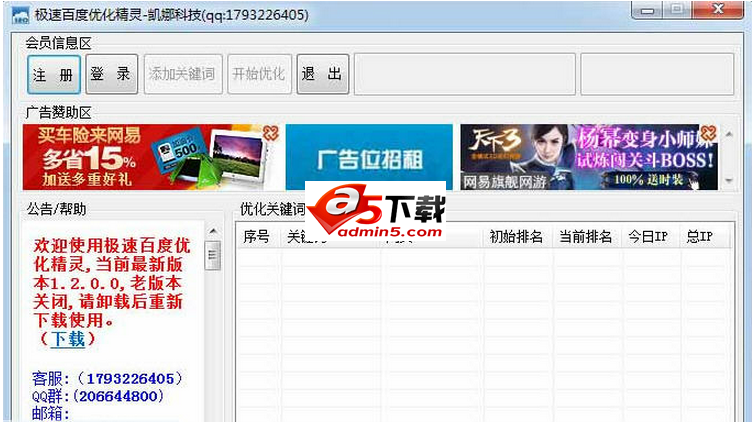This screenshot has height=422, width=752.
Task: Click the QQ group number 206644800
Action: [118, 397]
